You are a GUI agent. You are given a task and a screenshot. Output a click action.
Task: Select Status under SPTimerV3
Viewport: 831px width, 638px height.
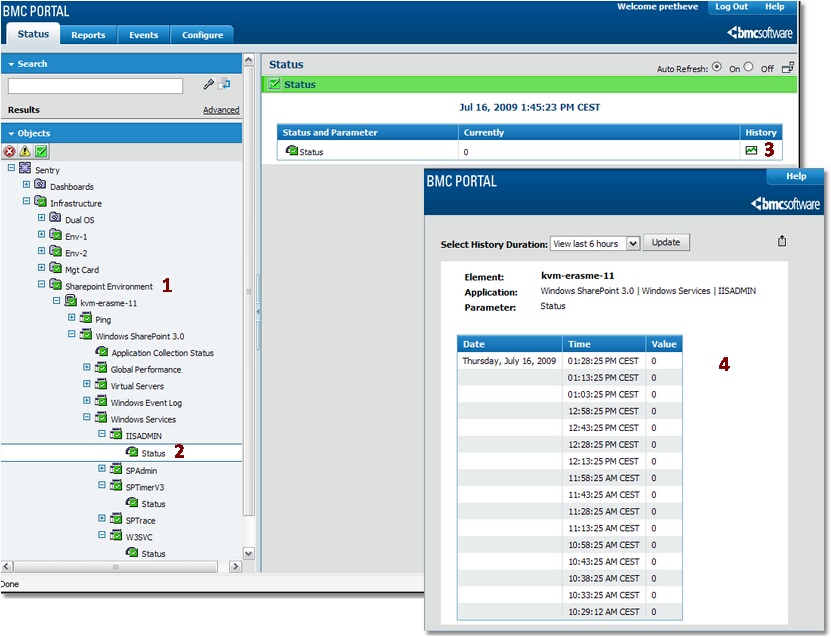153,503
